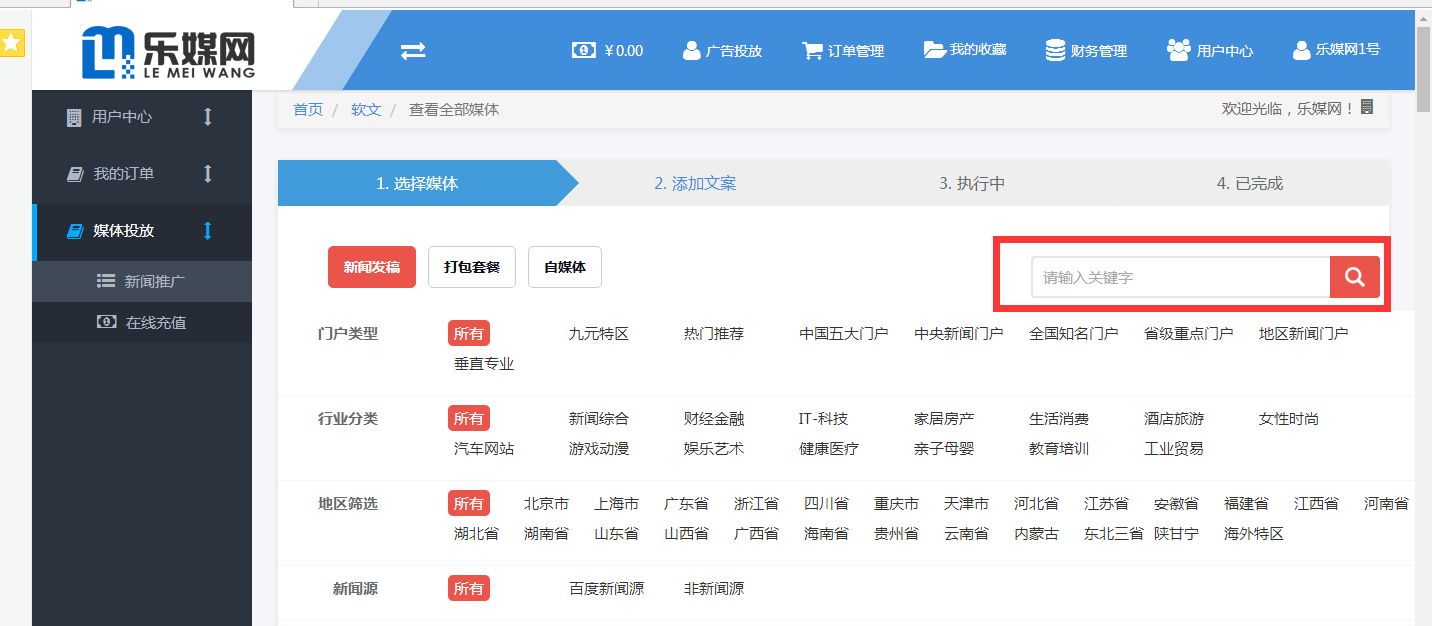Click the building icon beside welcome message
This screenshot has height=626, width=1432.
tap(1367, 107)
